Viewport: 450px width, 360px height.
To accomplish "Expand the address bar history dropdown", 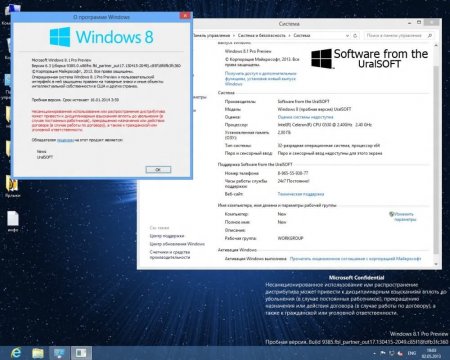I will coord(347,36).
